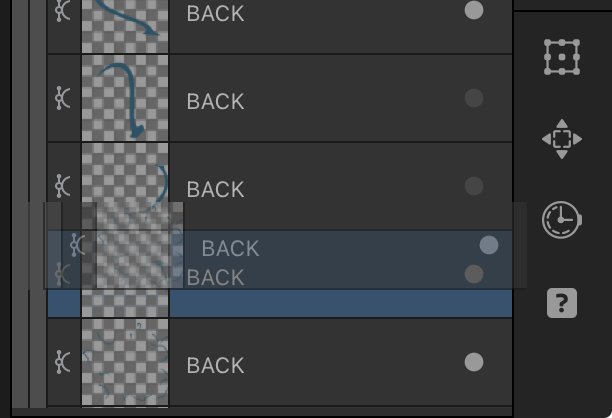
Task: Open the Transform panel bounding-box icon
Action: click(x=562, y=57)
